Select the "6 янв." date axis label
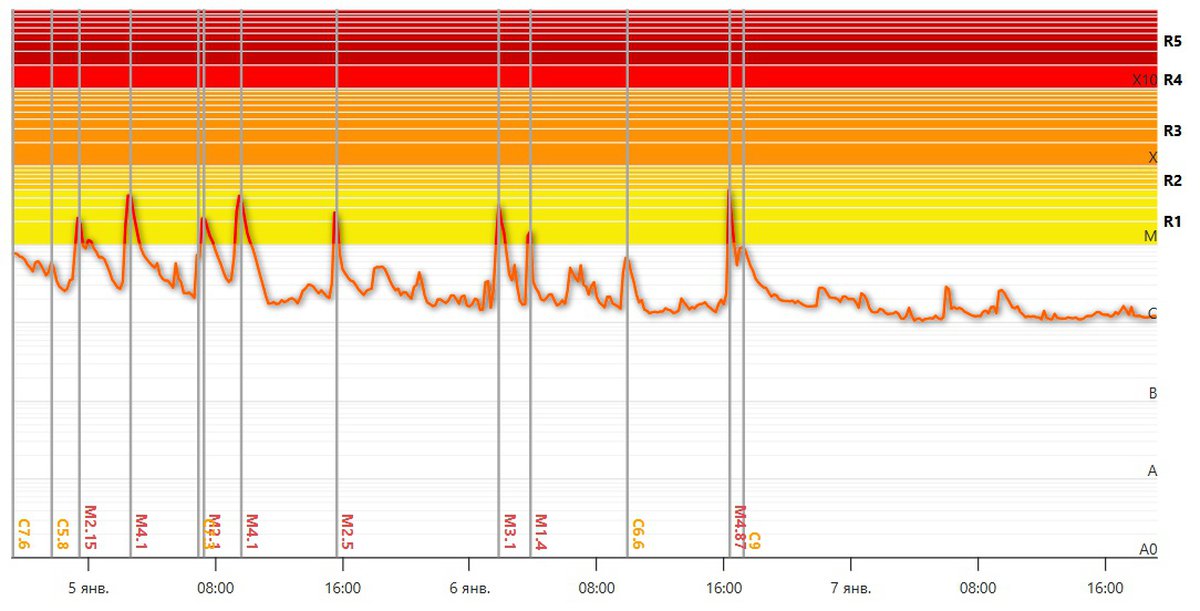This screenshot has height=611, width=1200. click(469, 588)
